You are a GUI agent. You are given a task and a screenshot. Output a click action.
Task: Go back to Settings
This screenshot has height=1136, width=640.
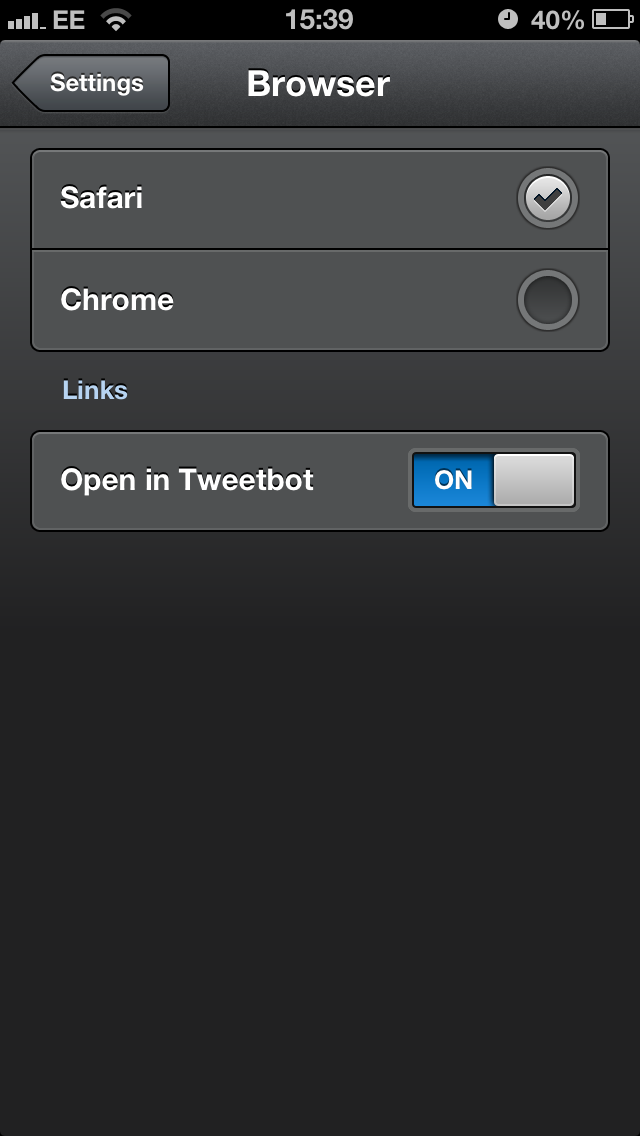tap(91, 83)
